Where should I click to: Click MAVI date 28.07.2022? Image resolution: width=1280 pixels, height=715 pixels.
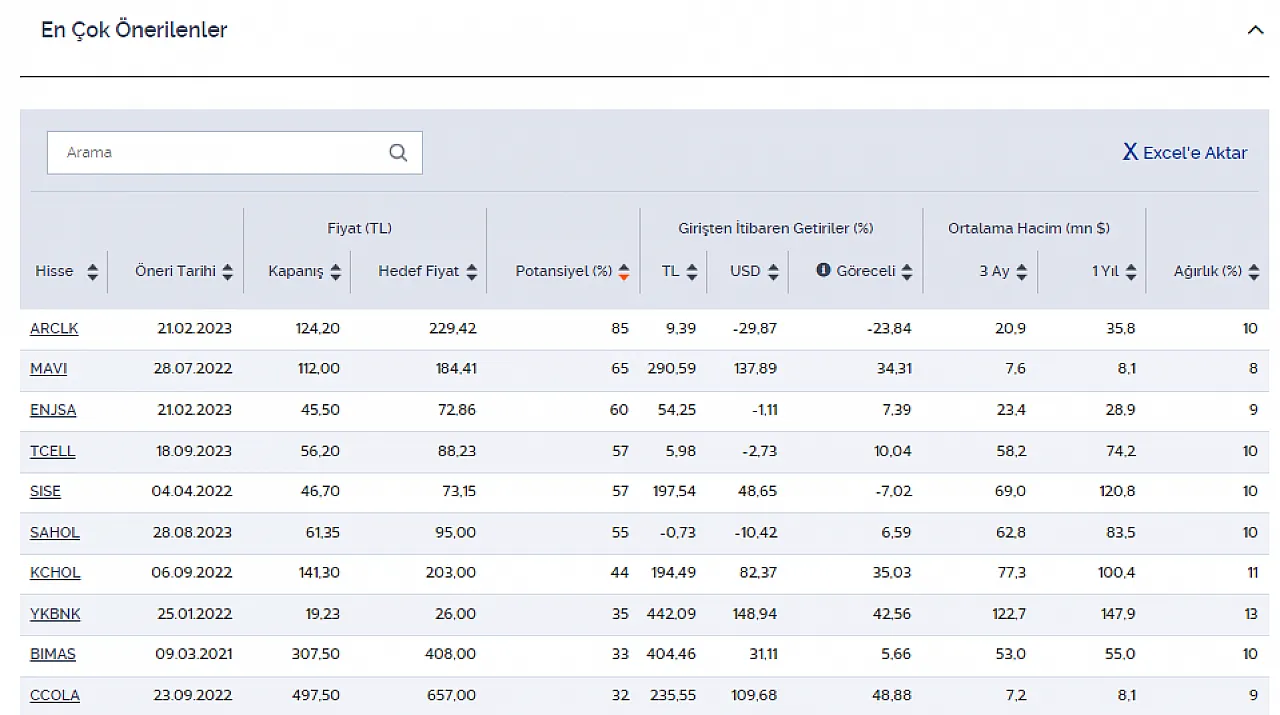(194, 368)
